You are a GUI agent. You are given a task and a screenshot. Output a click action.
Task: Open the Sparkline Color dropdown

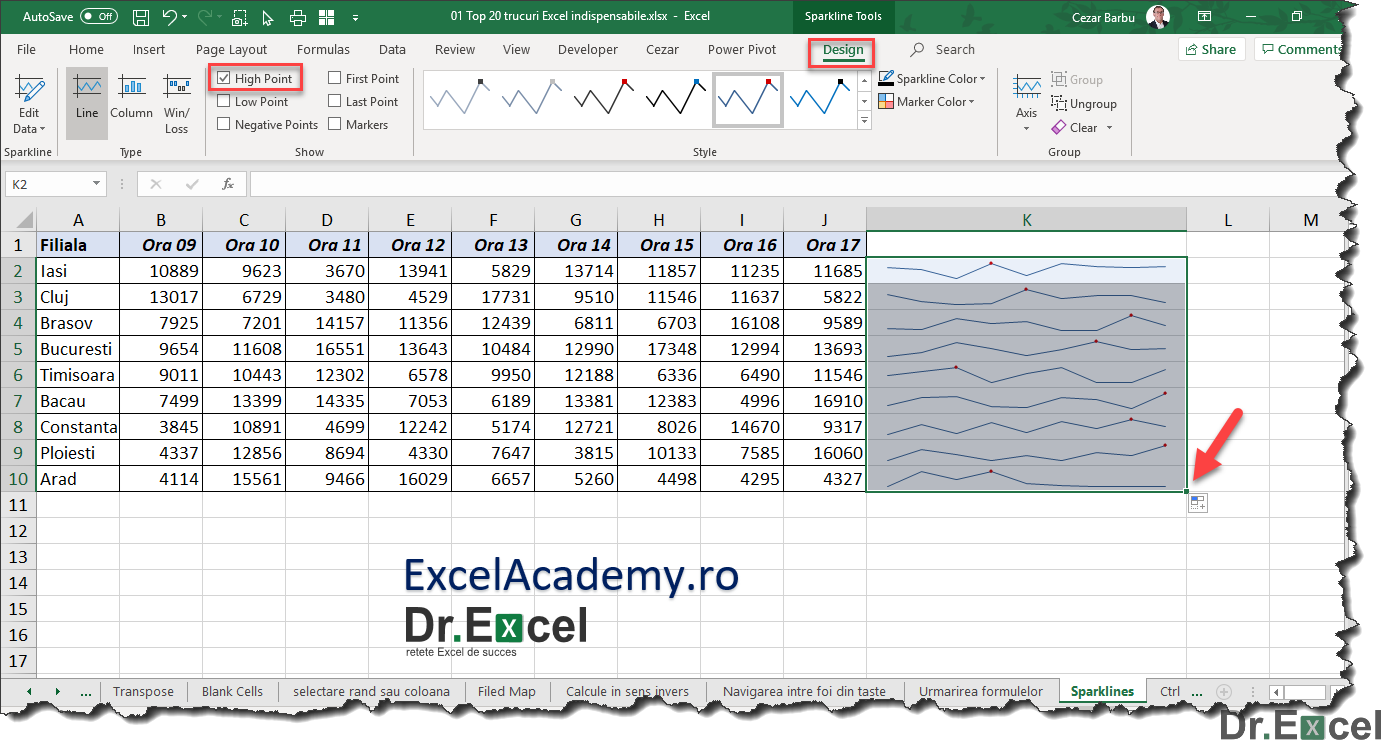tap(931, 78)
